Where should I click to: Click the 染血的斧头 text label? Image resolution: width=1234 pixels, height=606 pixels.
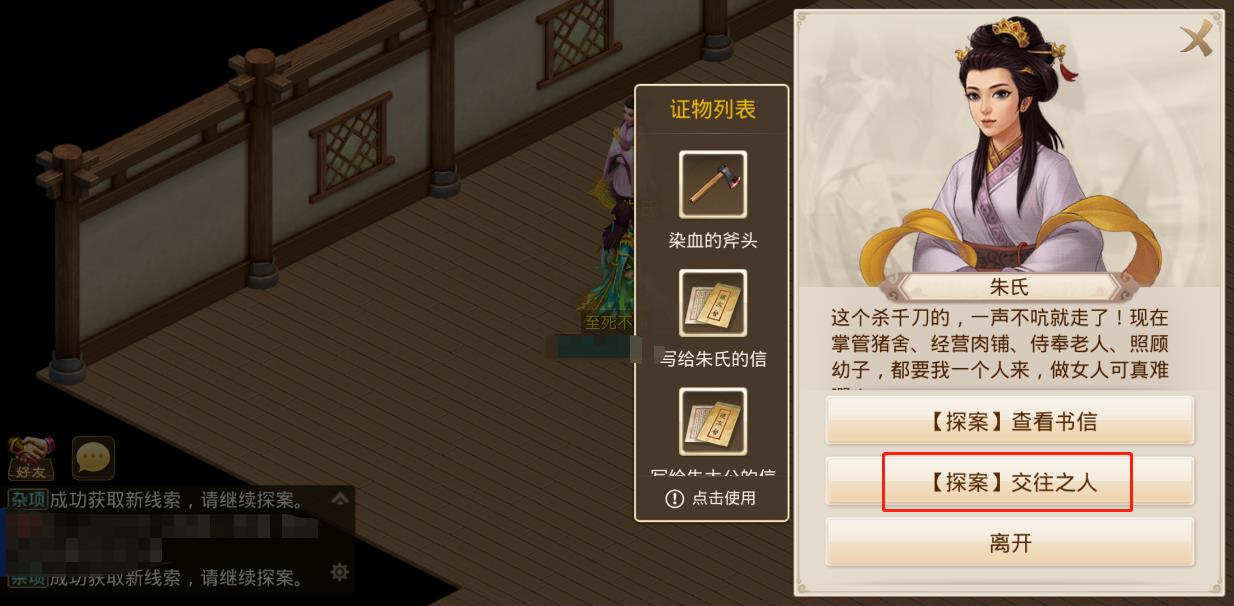[713, 240]
